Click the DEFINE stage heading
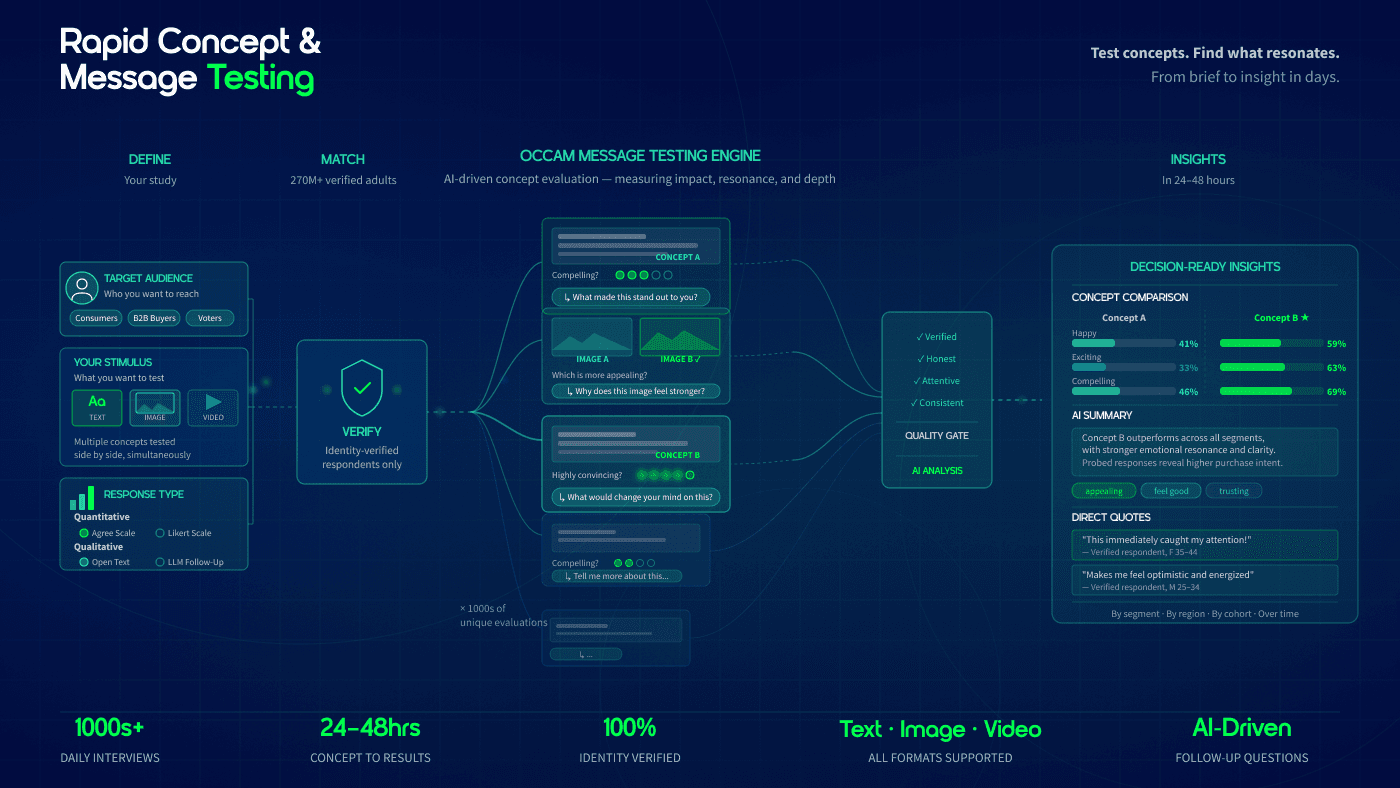The height and width of the screenshot is (788, 1400). click(x=150, y=159)
